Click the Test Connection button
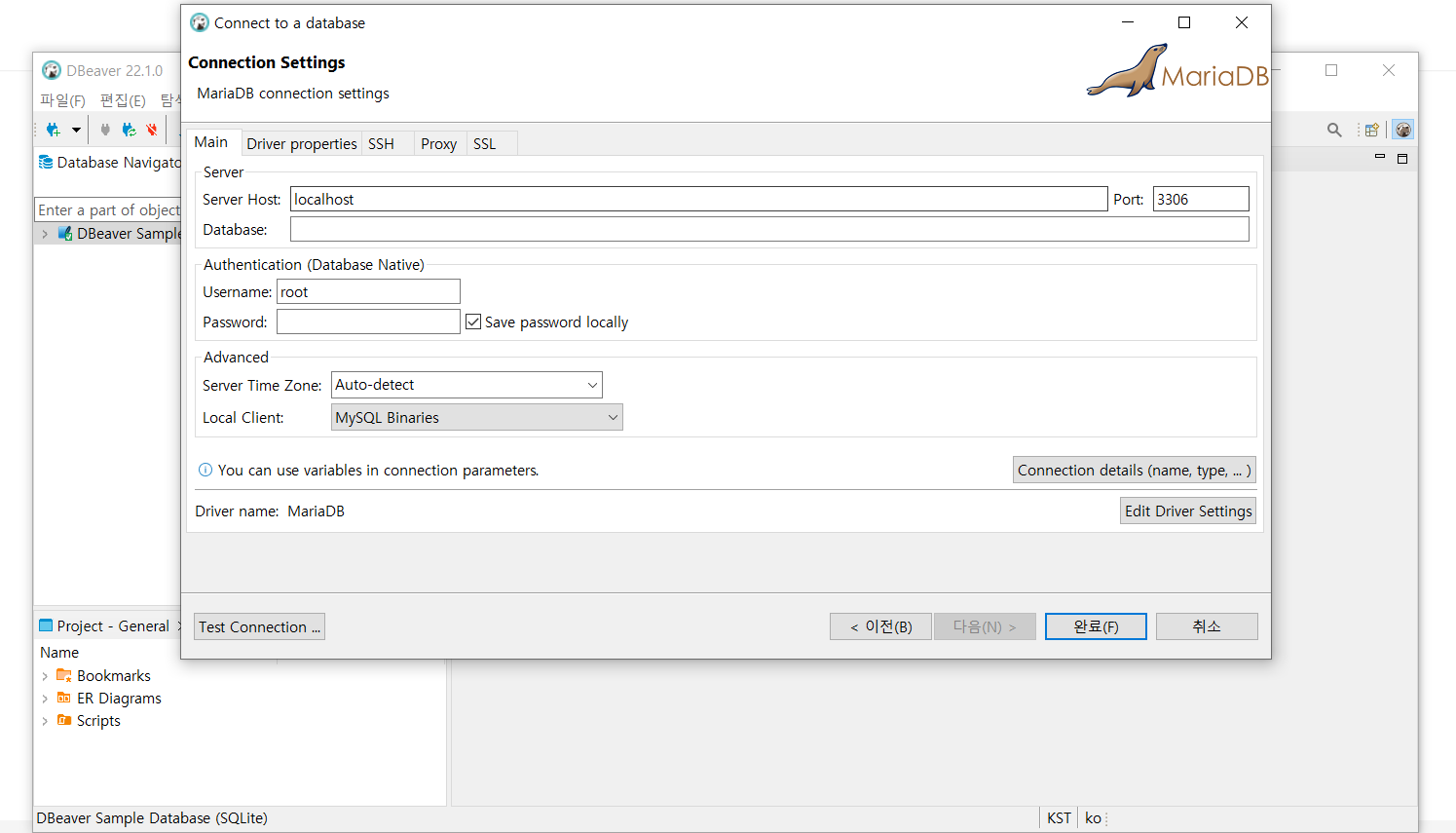The height and width of the screenshot is (833, 1456). tap(259, 626)
